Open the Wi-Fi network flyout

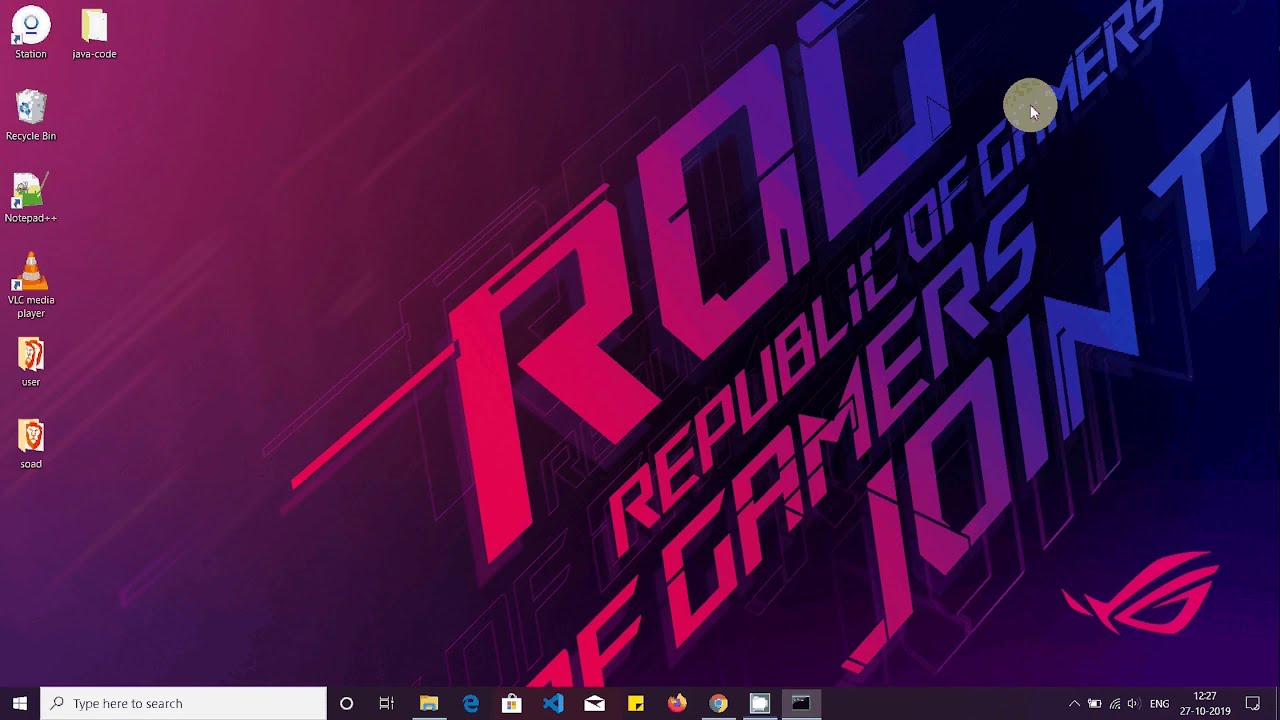(1114, 703)
